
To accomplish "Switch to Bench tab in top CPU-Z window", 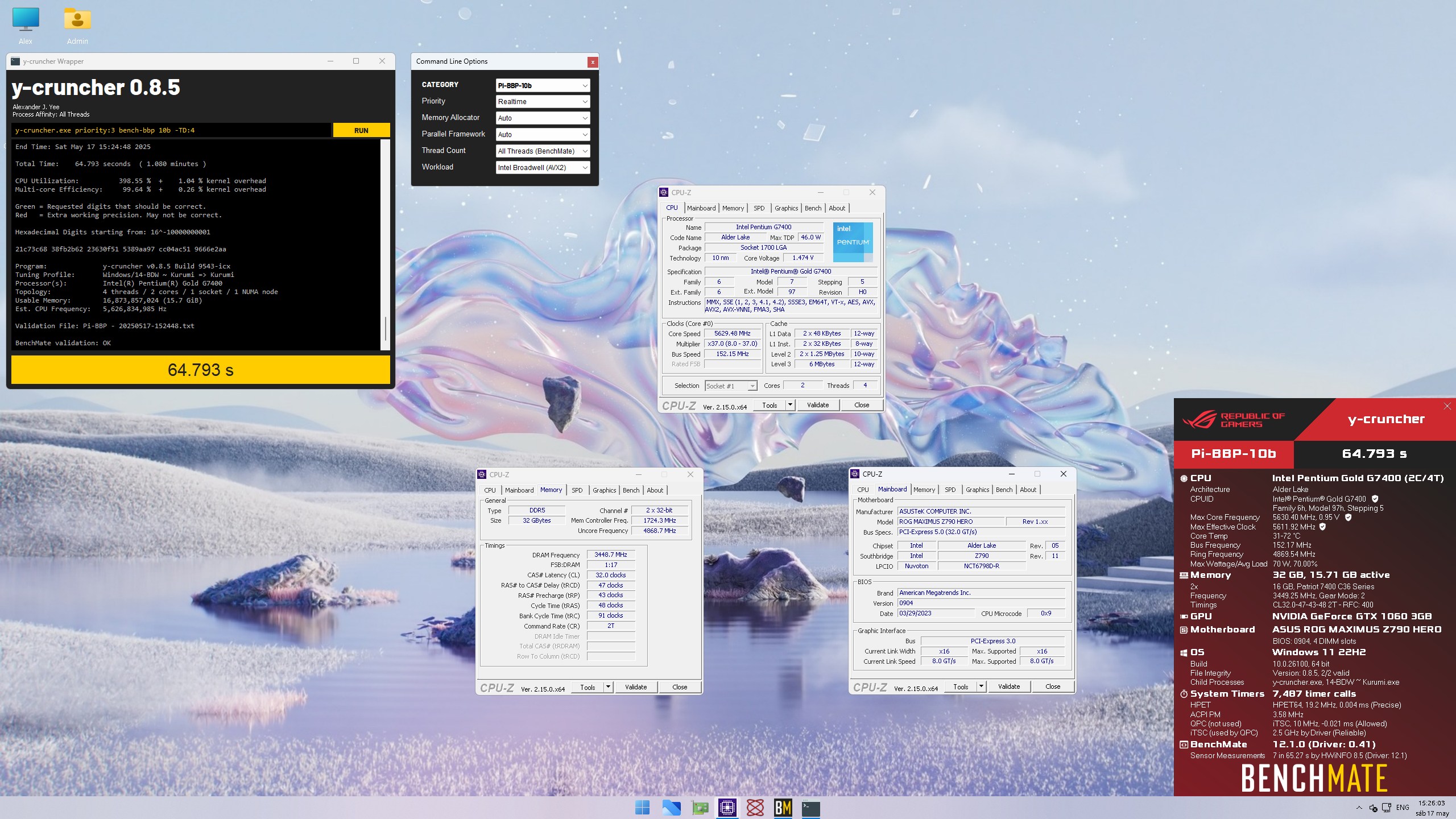I will click(813, 208).
